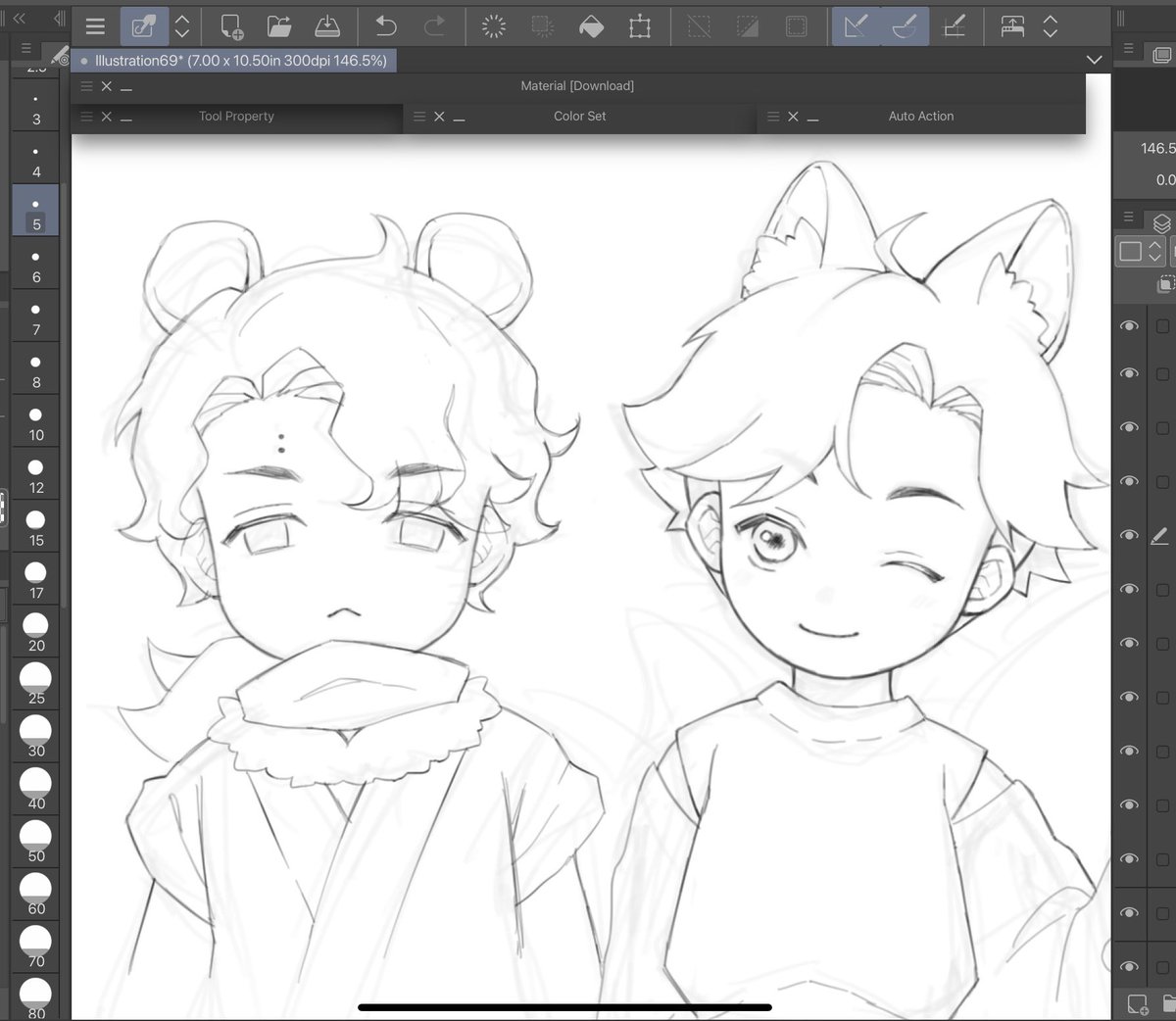Switch to the Color Set tab
The height and width of the screenshot is (1021, 1176).
point(577,116)
